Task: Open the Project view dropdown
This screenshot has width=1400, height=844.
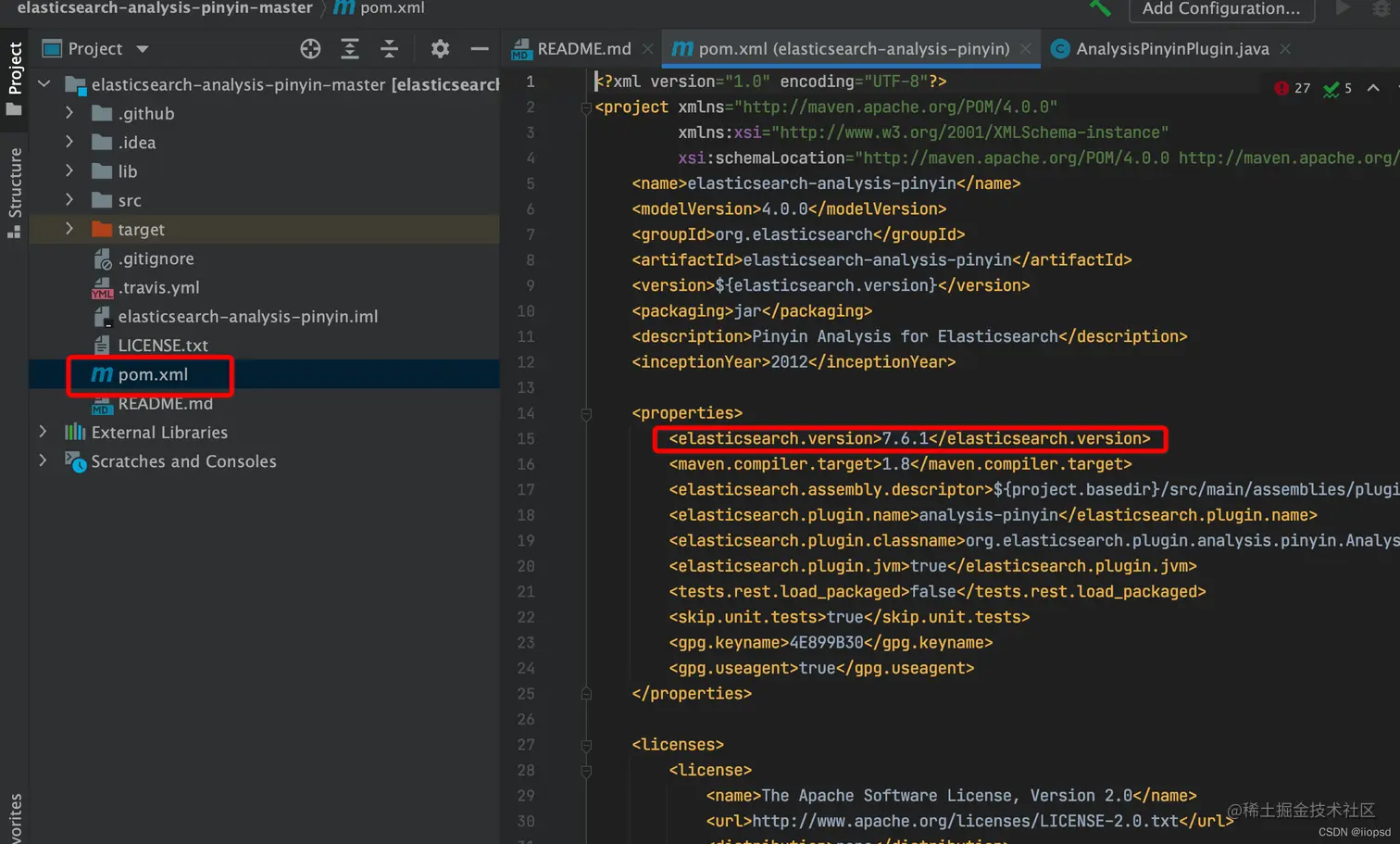Action: tap(143, 49)
